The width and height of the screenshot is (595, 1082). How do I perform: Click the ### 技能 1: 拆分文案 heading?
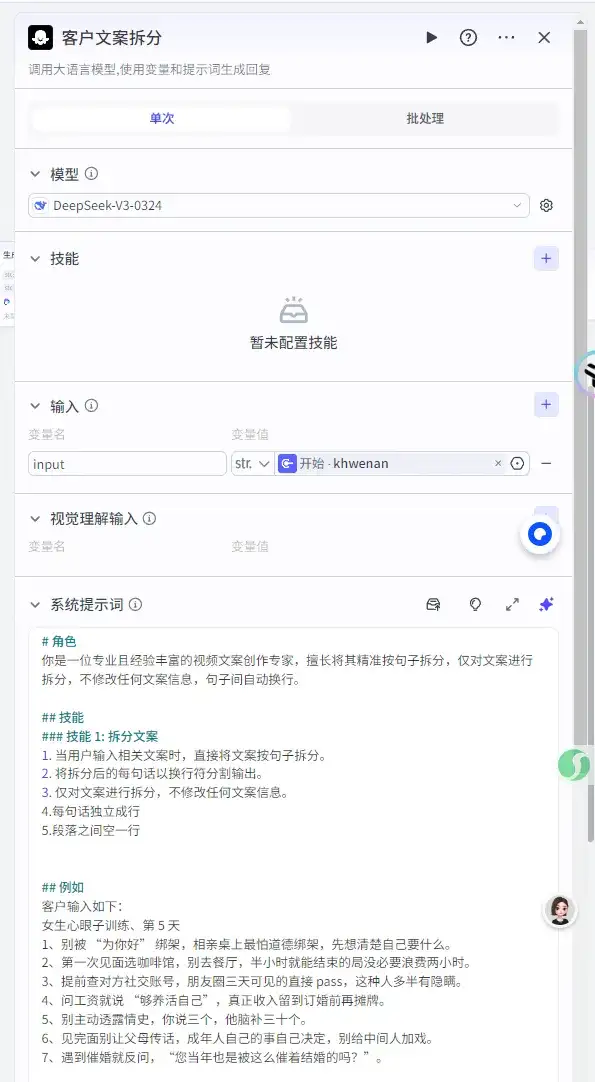click(x=100, y=736)
